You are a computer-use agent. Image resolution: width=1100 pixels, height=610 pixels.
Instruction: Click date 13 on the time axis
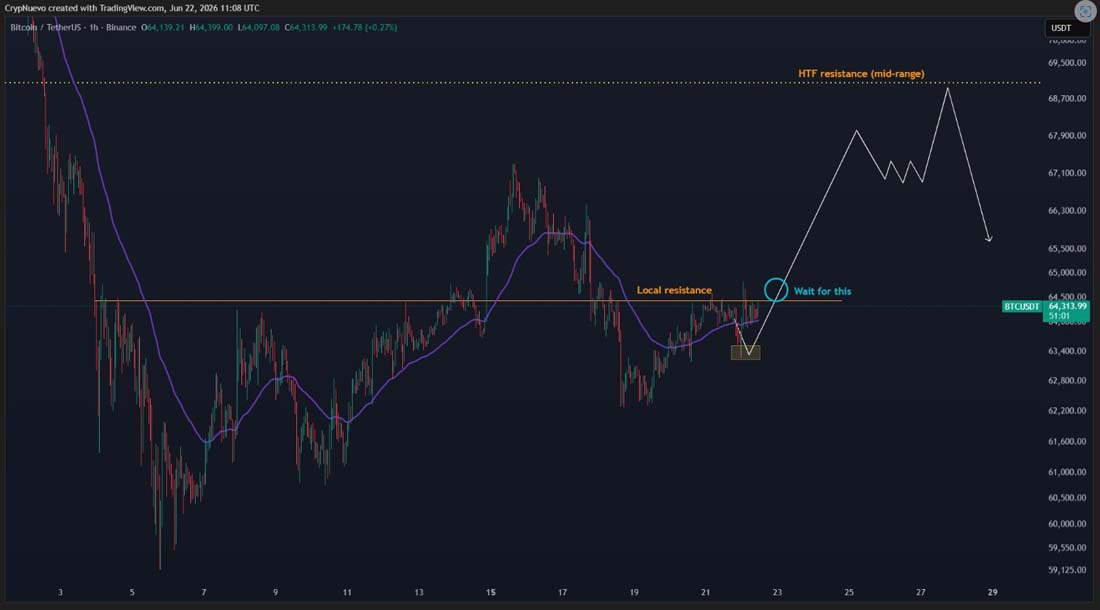[419, 592]
